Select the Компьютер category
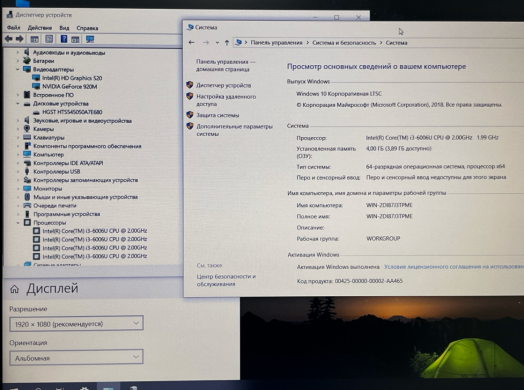The image size is (524, 390). coord(48,154)
